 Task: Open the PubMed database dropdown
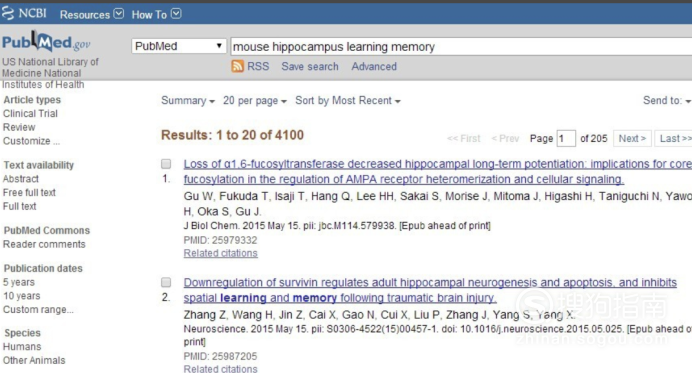(179, 46)
